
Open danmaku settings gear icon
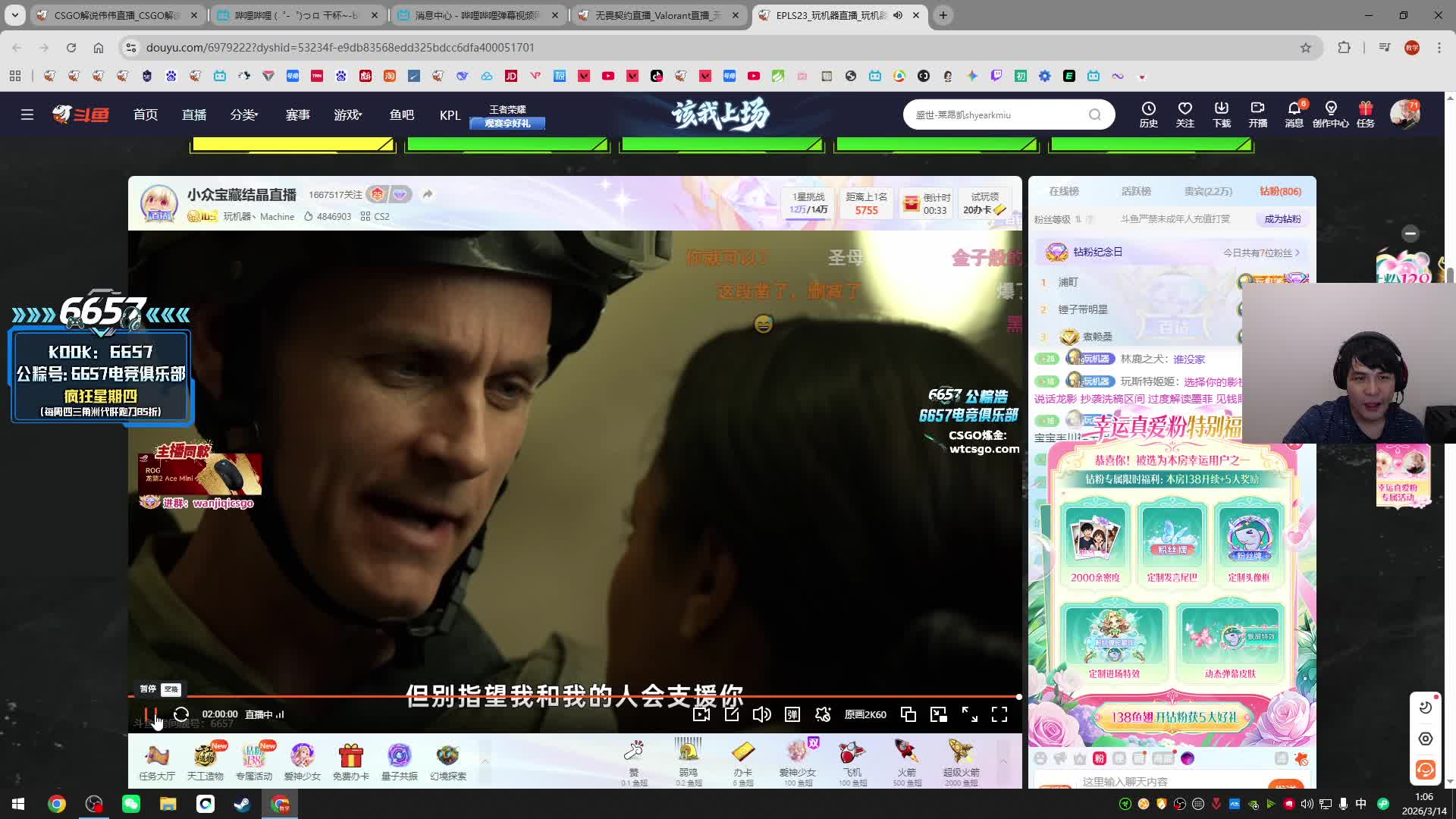click(x=823, y=715)
